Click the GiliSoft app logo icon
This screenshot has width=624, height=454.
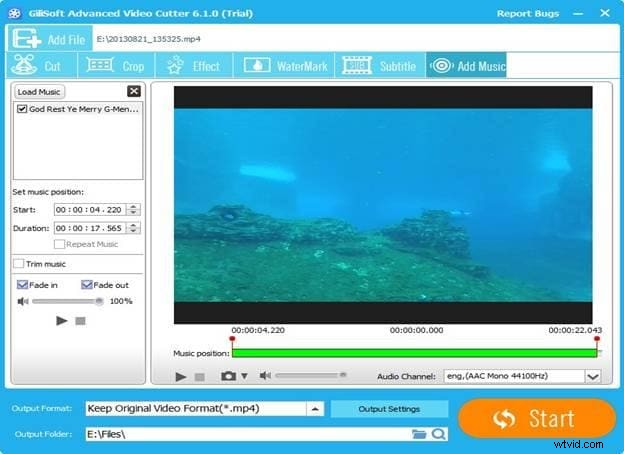[14, 14]
